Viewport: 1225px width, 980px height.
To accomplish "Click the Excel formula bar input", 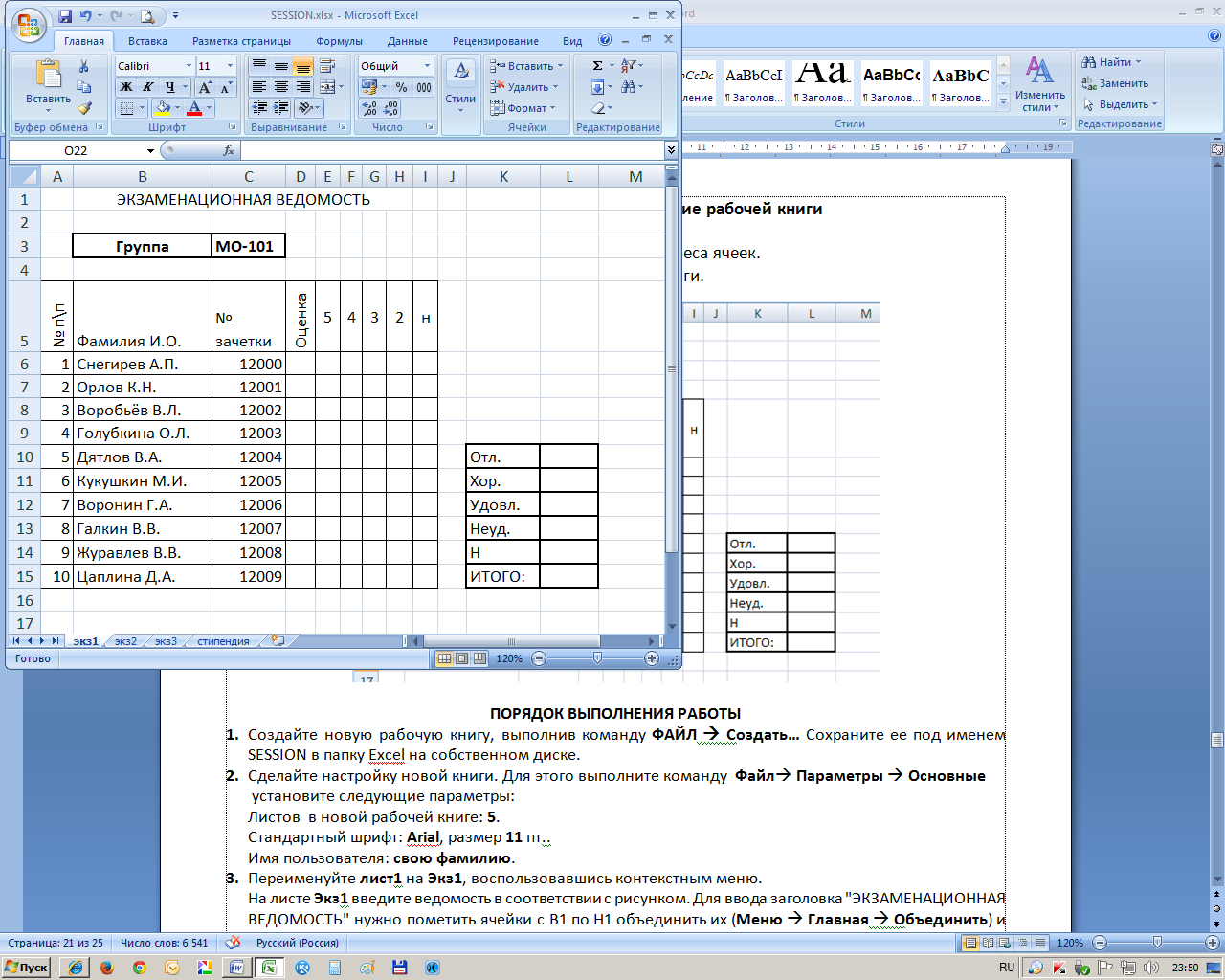I will point(452,150).
